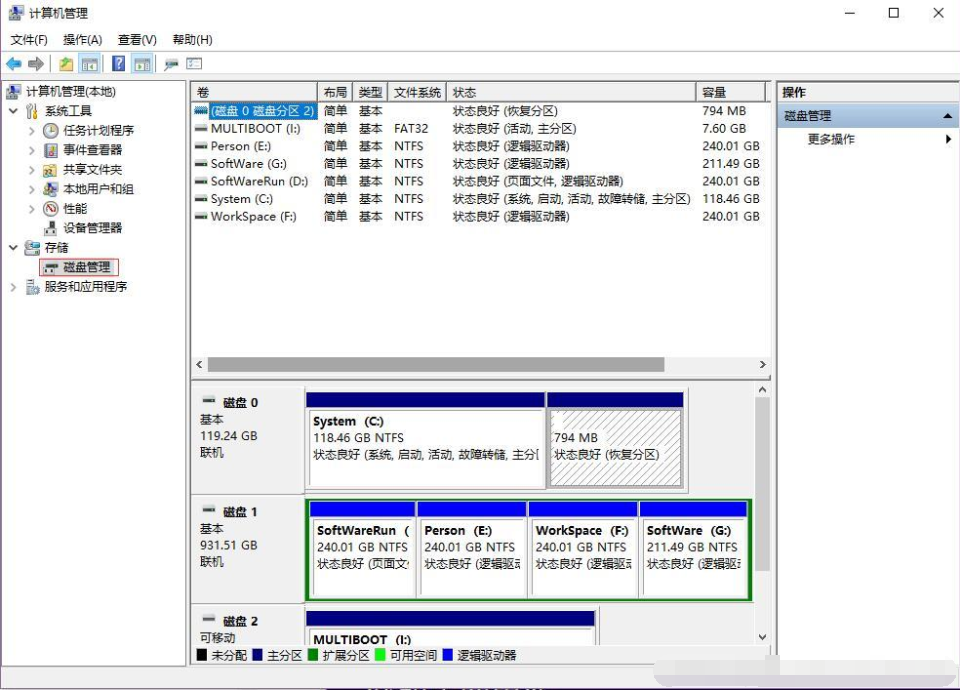Expand the 任务计划程序 node
The width and height of the screenshot is (960, 692).
pos(32,131)
